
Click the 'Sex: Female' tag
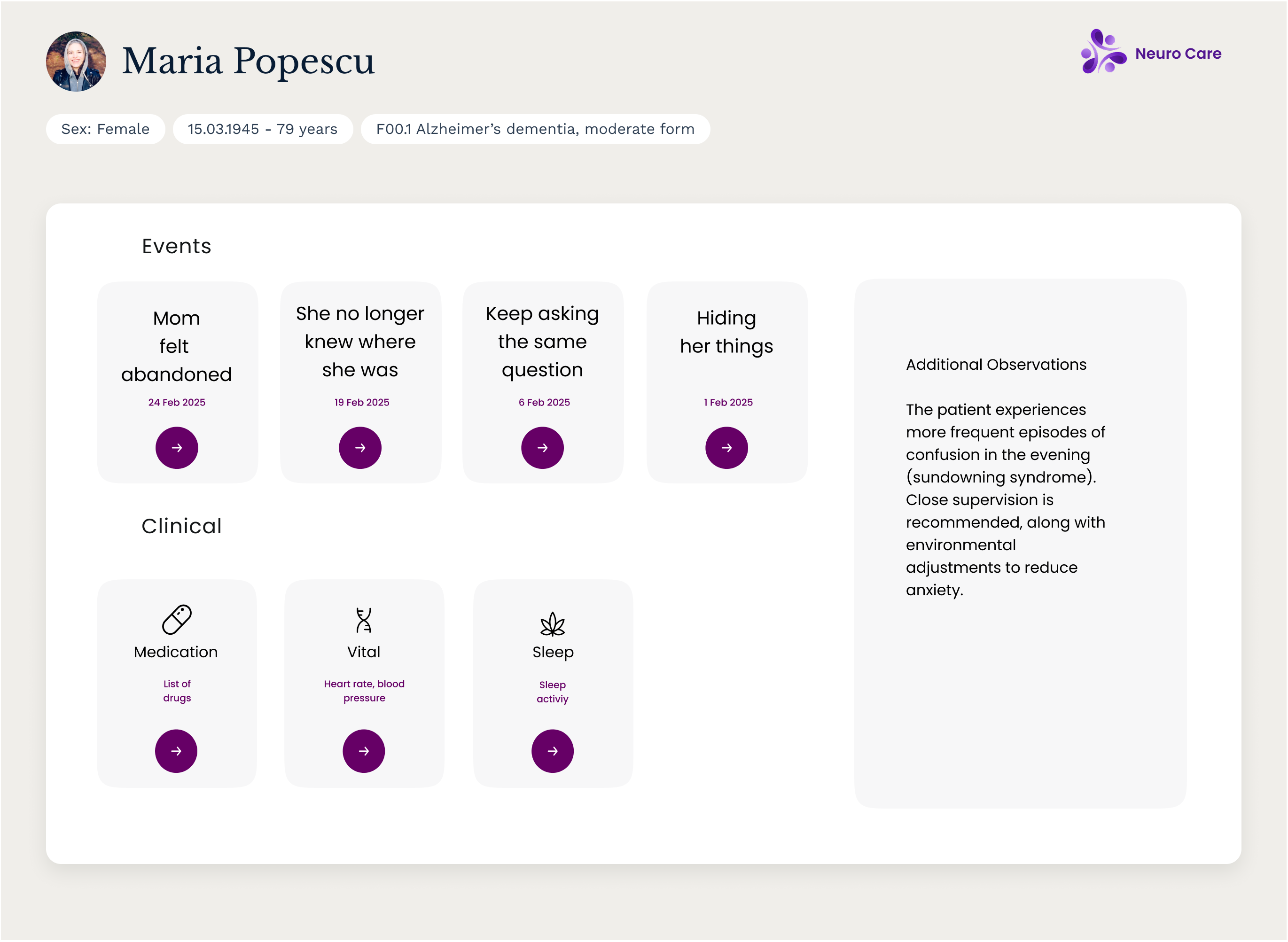pyautogui.click(x=105, y=130)
